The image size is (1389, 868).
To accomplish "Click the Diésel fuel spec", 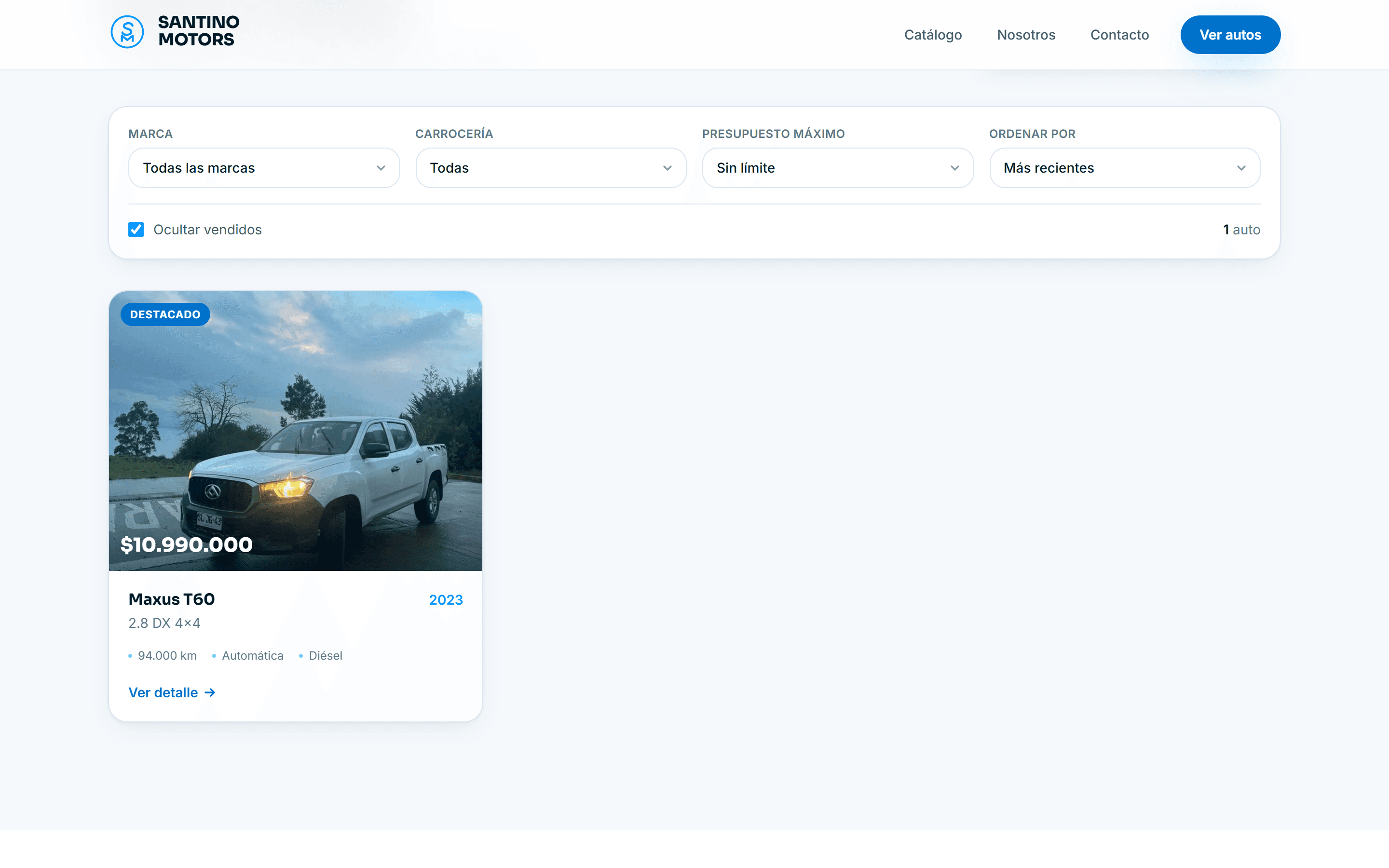I will tap(326, 656).
